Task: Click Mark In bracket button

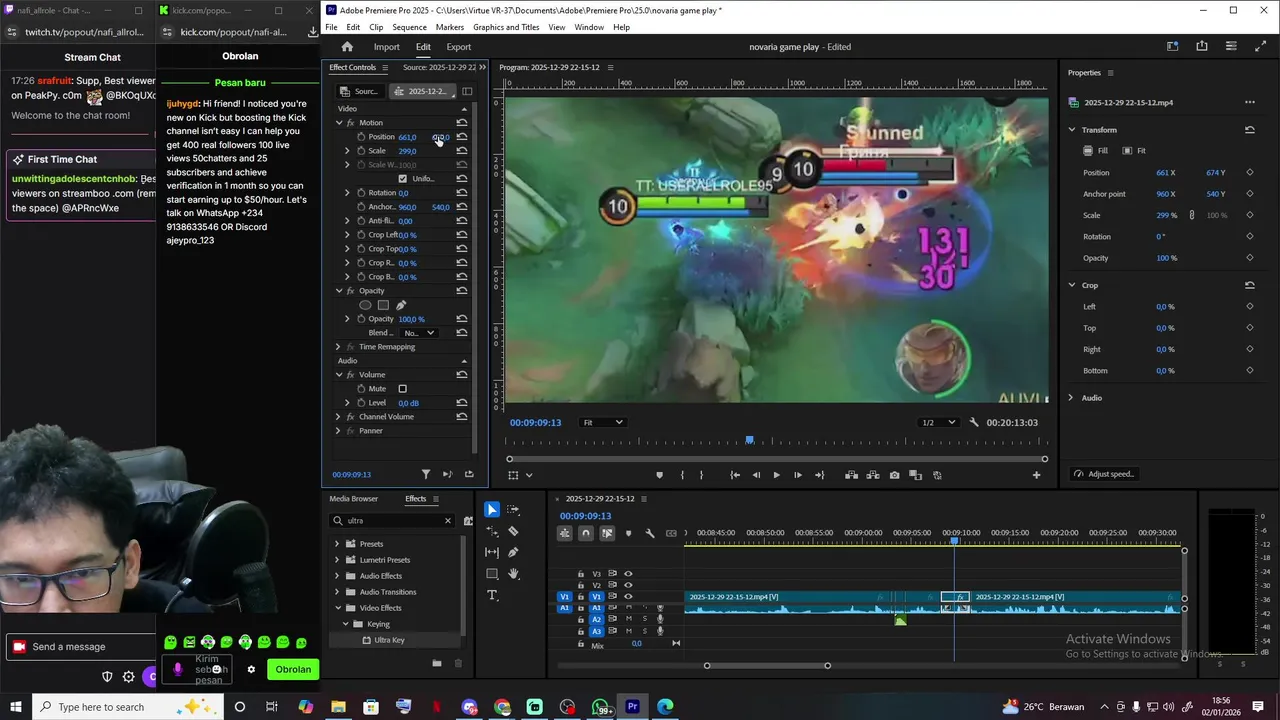Action: pyautogui.click(x=682, y=475)
